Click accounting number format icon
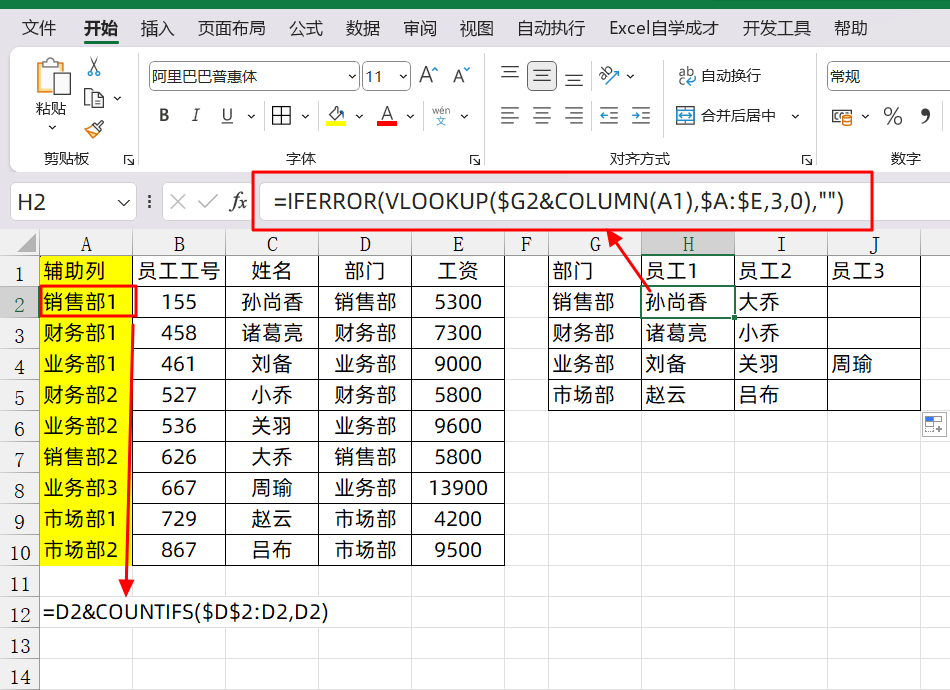950x690 pixels. click(x=842, y=116)
